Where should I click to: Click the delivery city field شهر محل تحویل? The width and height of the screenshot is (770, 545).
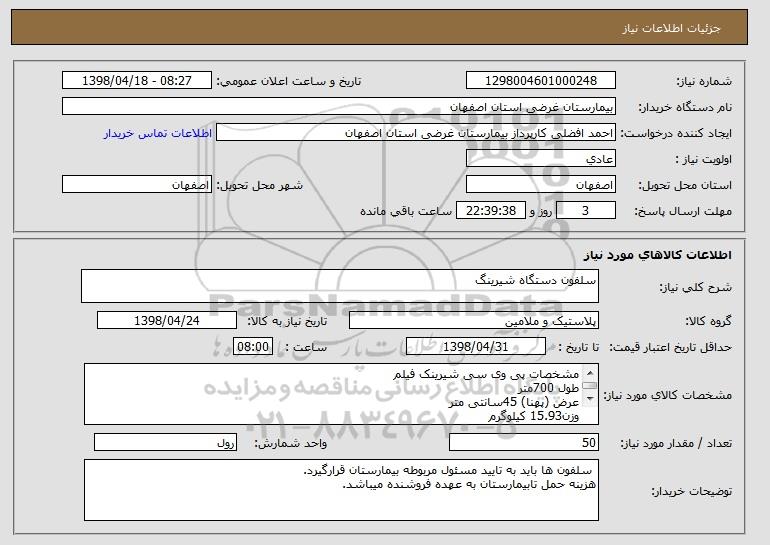pyautogui.click(x=137, y=185)
